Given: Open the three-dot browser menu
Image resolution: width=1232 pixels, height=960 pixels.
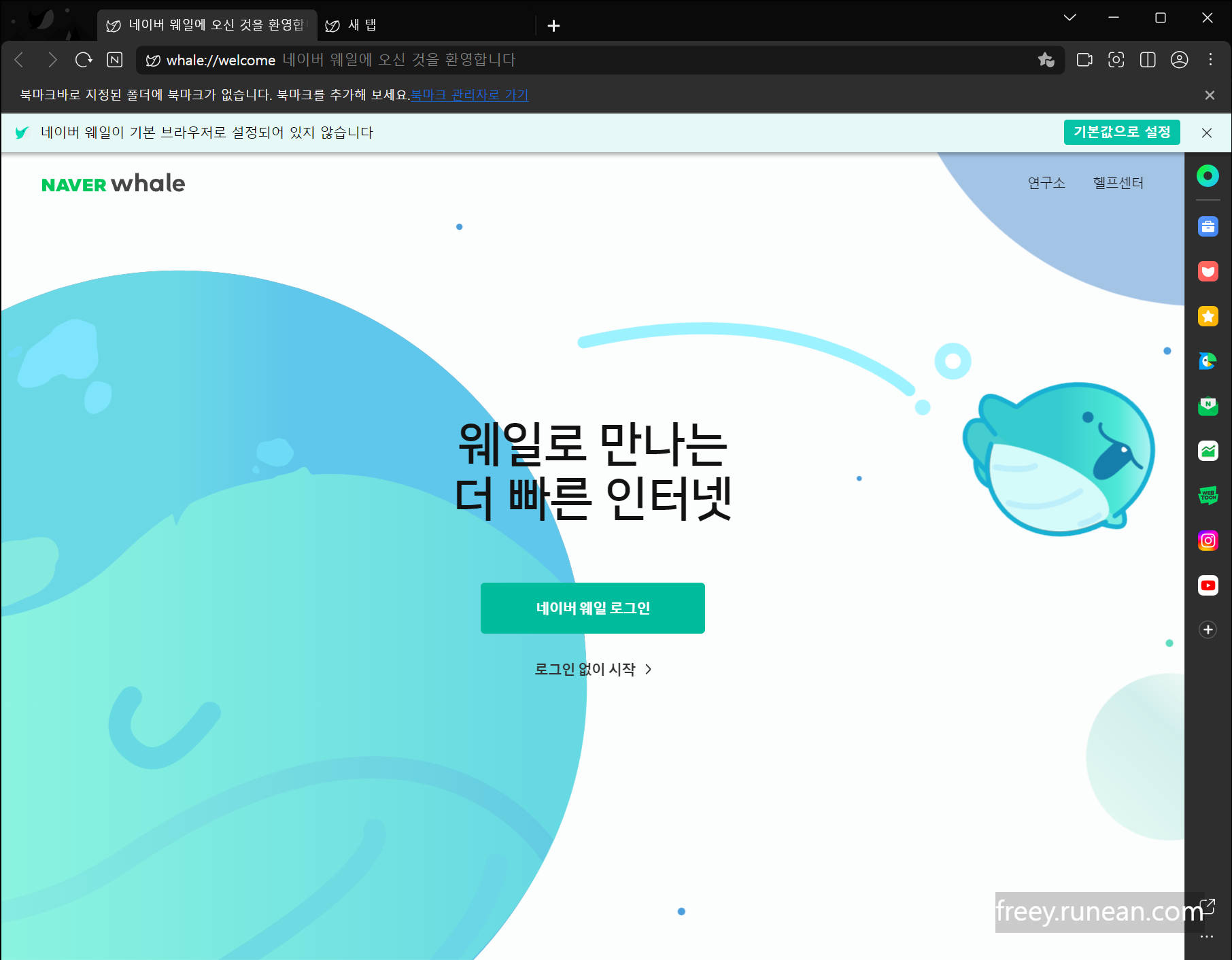Looking at the screenshot, I should 1211,60.
